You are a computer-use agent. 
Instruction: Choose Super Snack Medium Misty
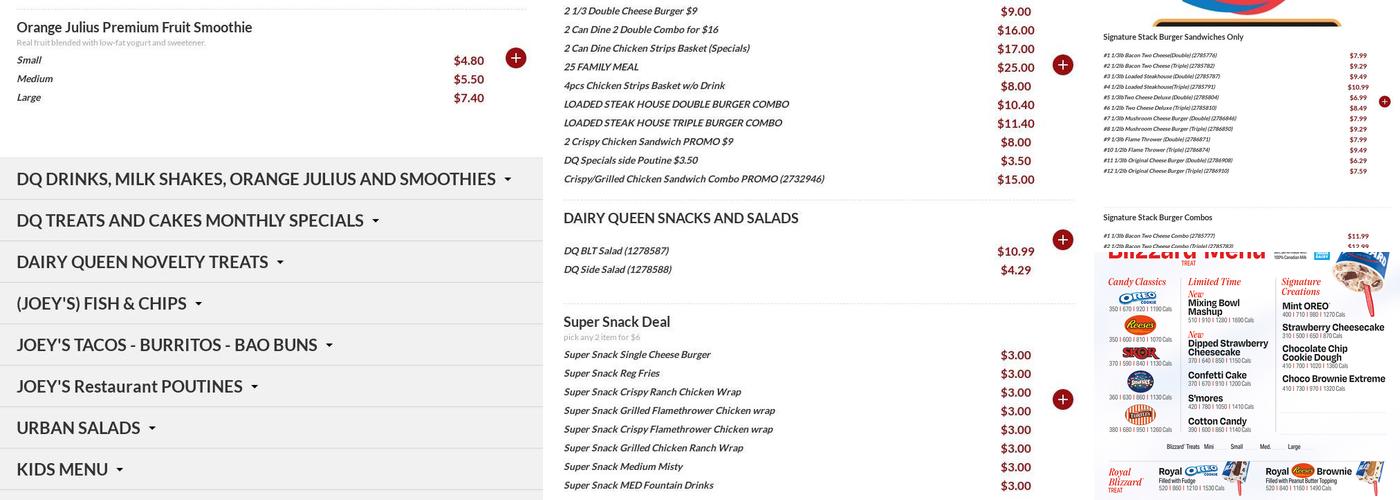point(623,467)
